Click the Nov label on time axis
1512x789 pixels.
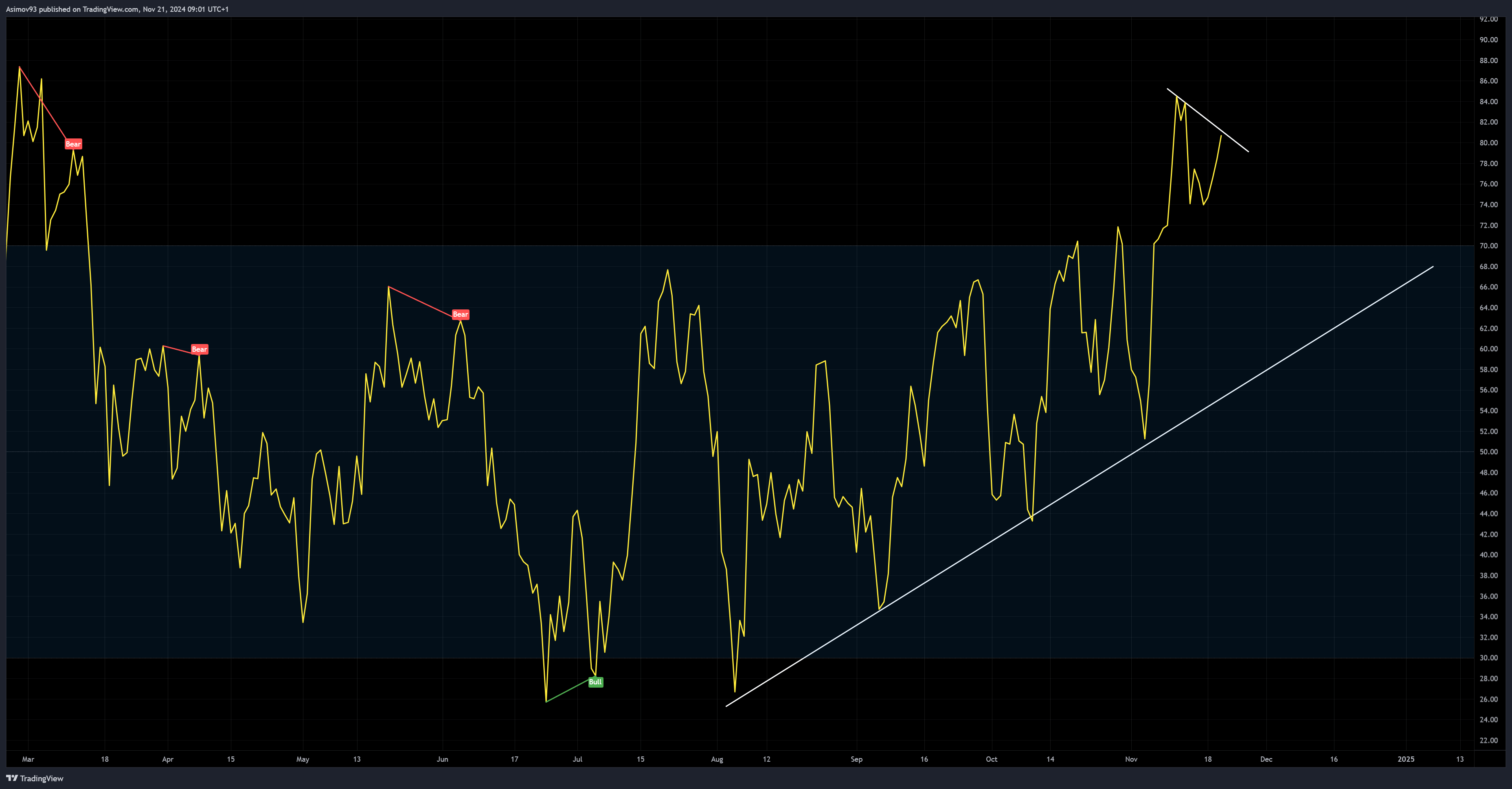click(1131, 759)
